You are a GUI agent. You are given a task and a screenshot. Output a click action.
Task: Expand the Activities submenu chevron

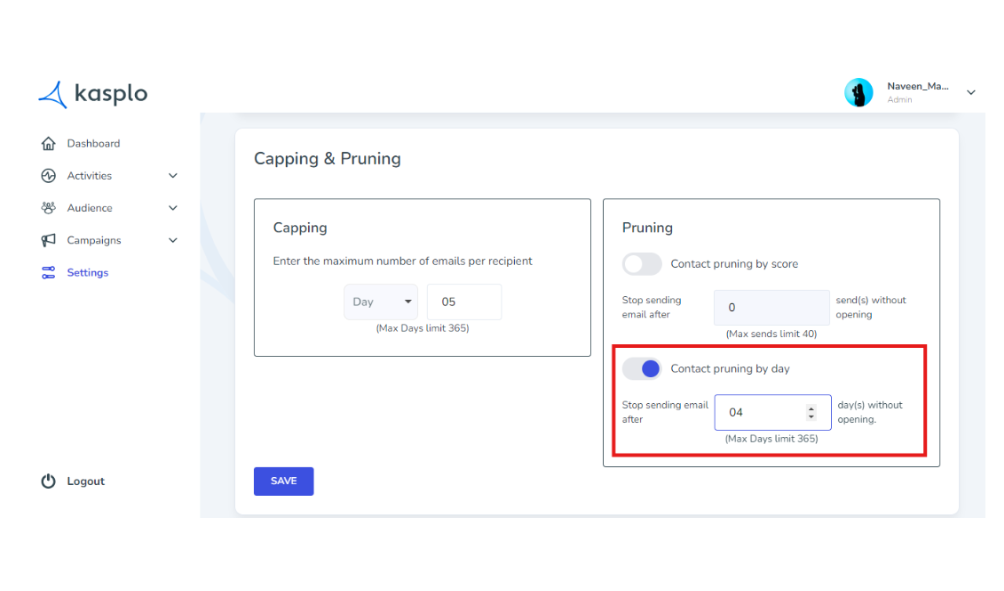173,175
